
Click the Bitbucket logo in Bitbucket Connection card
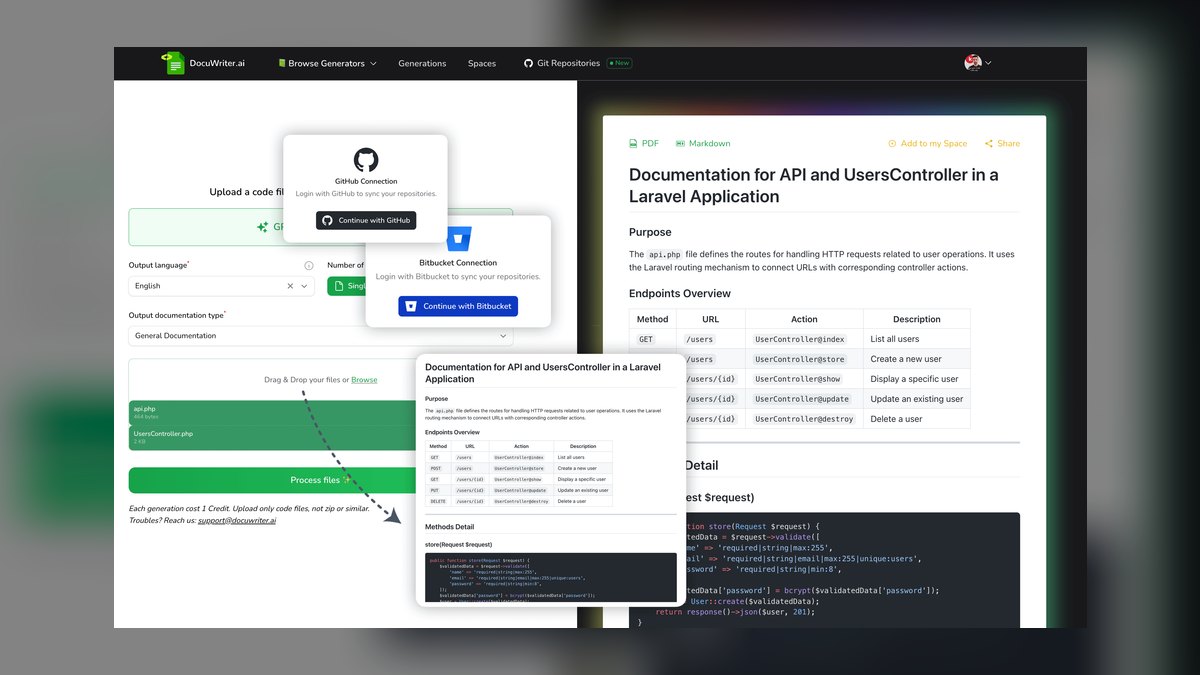click(459, 240)
